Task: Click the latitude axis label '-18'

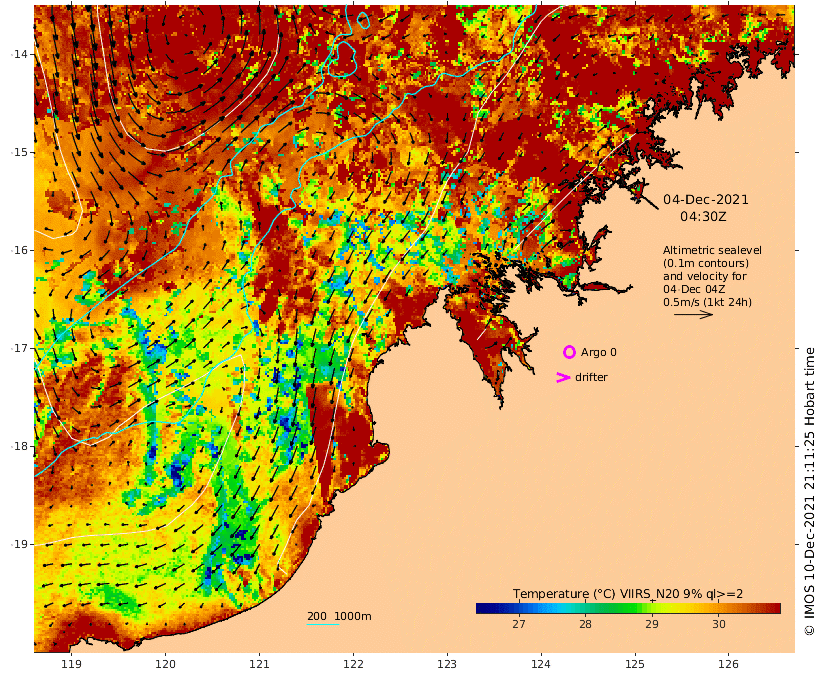Action: pos(20,446)
